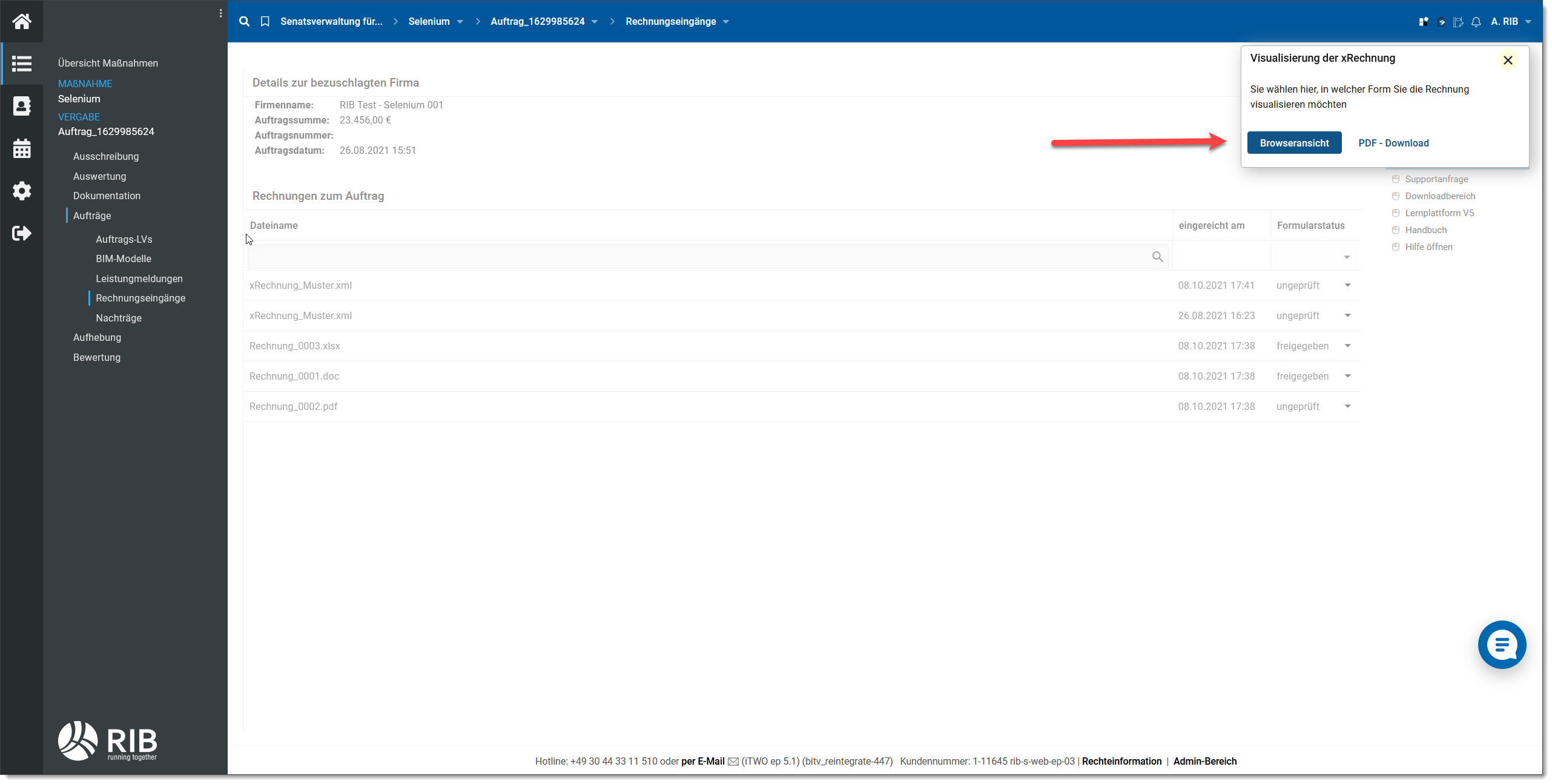Expand row menu for Rechnung_0002.pdf
This screenshot has height=784, width=1552.
1348,406
